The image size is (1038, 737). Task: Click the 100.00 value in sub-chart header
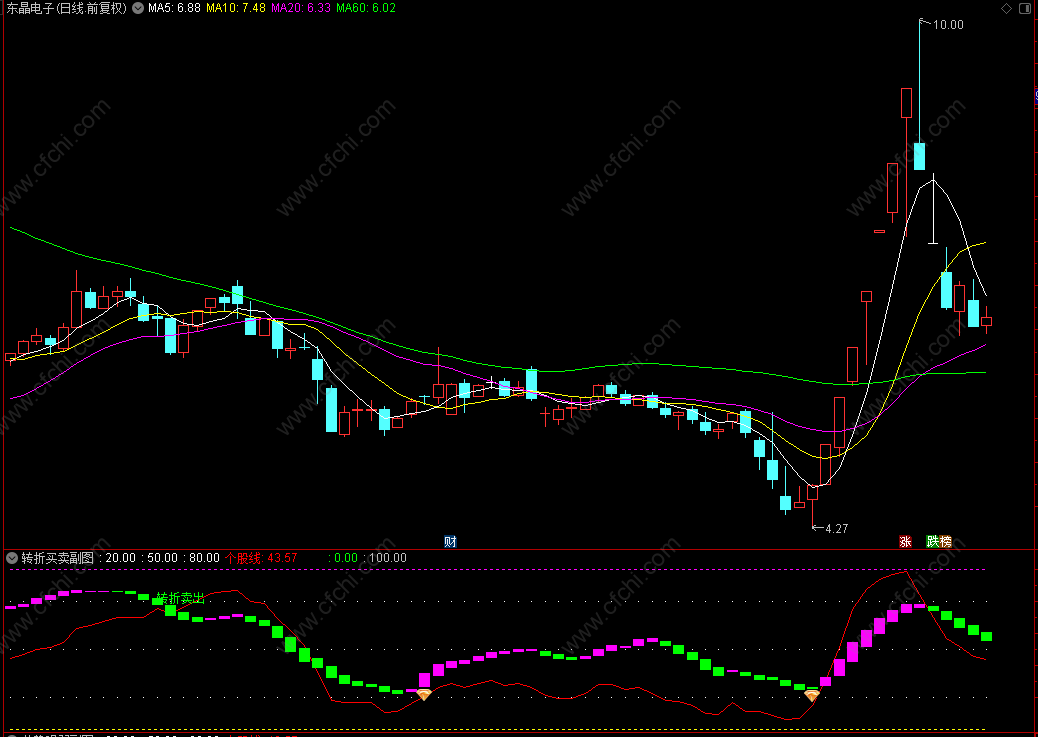387,558
